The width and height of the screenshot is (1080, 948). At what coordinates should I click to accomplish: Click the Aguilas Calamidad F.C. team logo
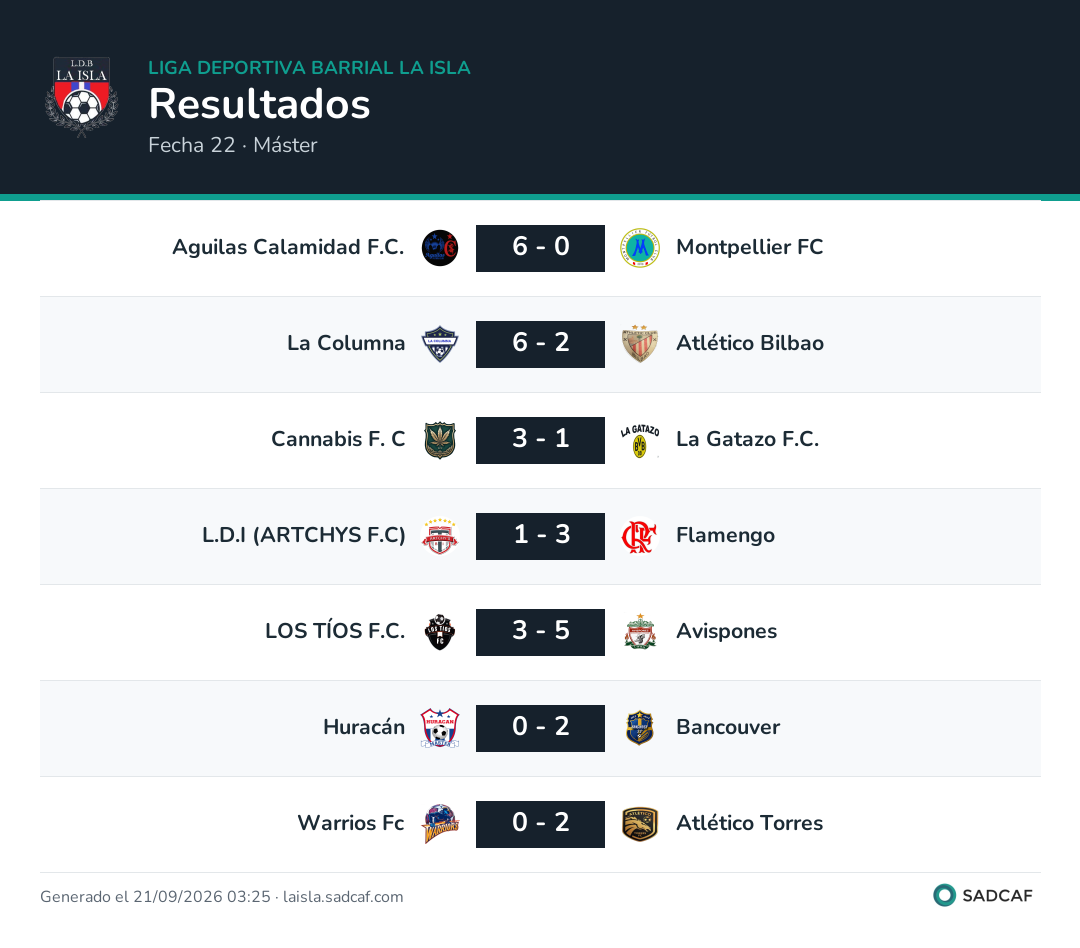440,248
